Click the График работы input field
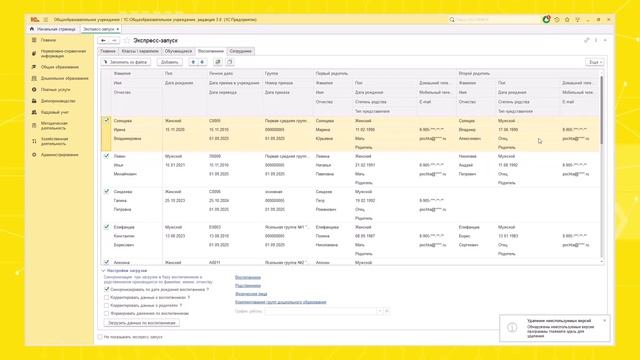 coord(320,311)
